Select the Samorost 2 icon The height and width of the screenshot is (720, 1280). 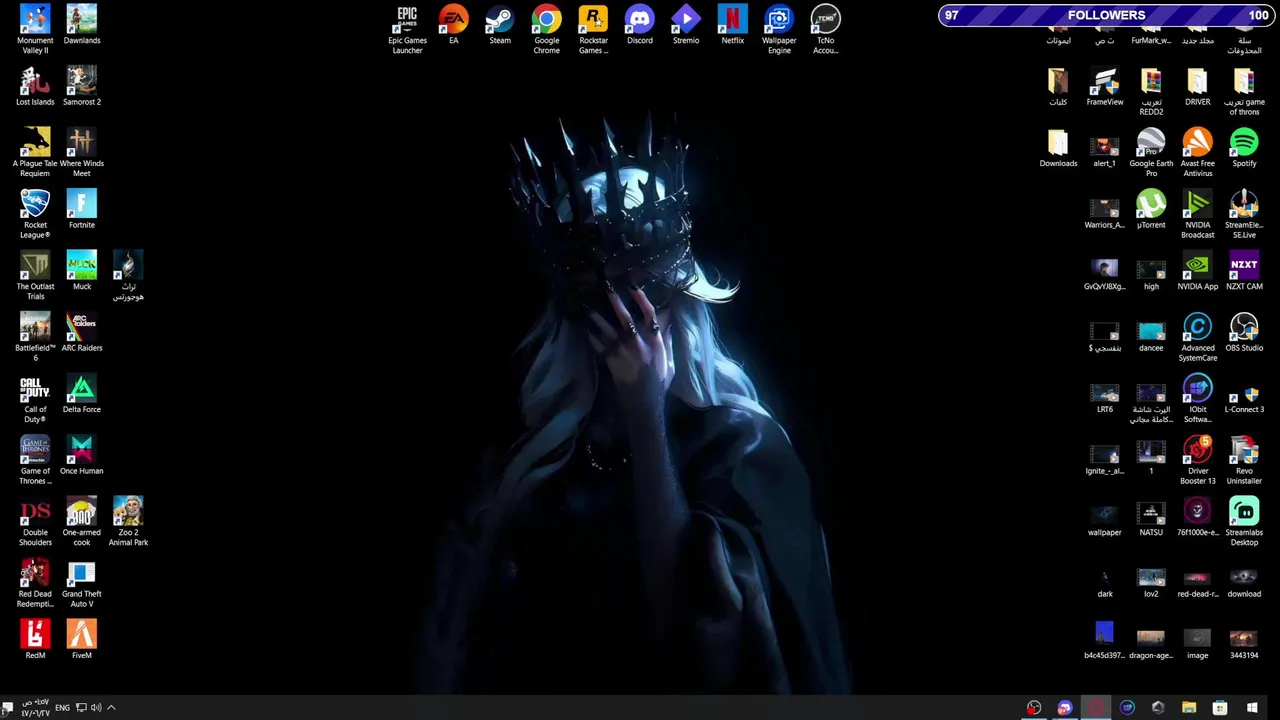pyautogui.click(x=82, y=86)
